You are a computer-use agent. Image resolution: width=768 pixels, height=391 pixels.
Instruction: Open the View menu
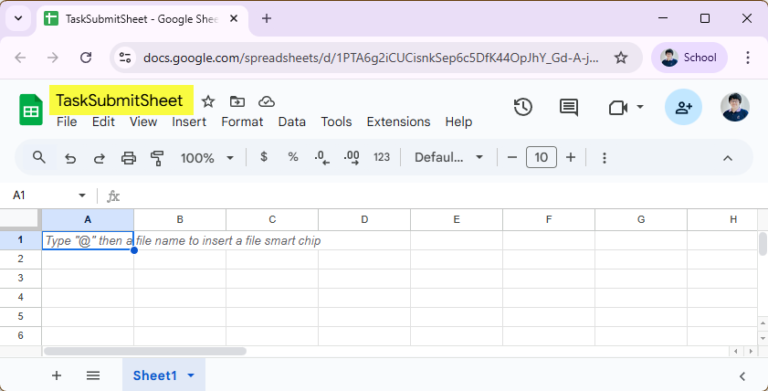pyautogui.click(x=143, y=122)
